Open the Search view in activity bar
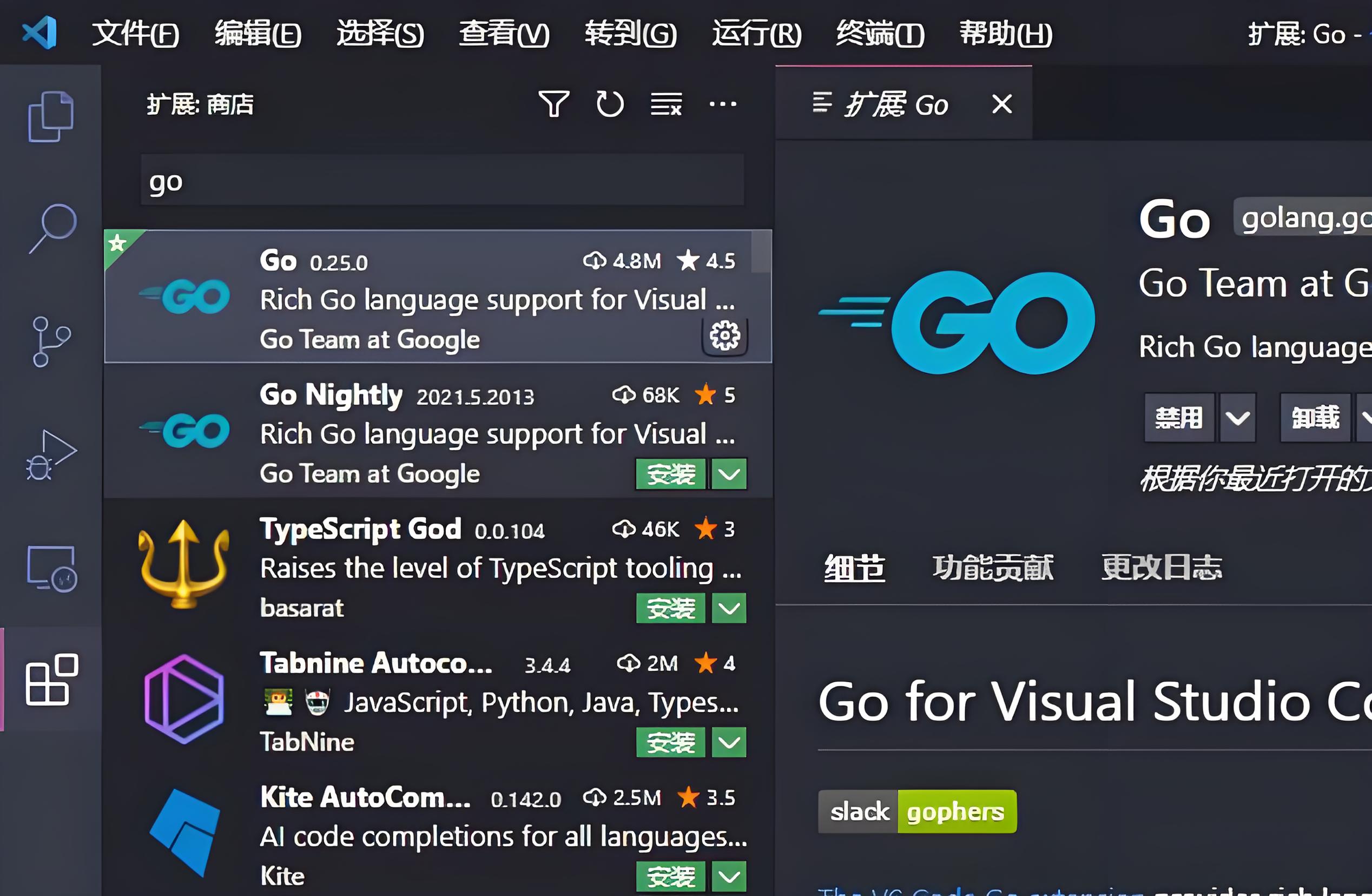1372x896 pixels. pyautogui.click(x=52, y=228)
